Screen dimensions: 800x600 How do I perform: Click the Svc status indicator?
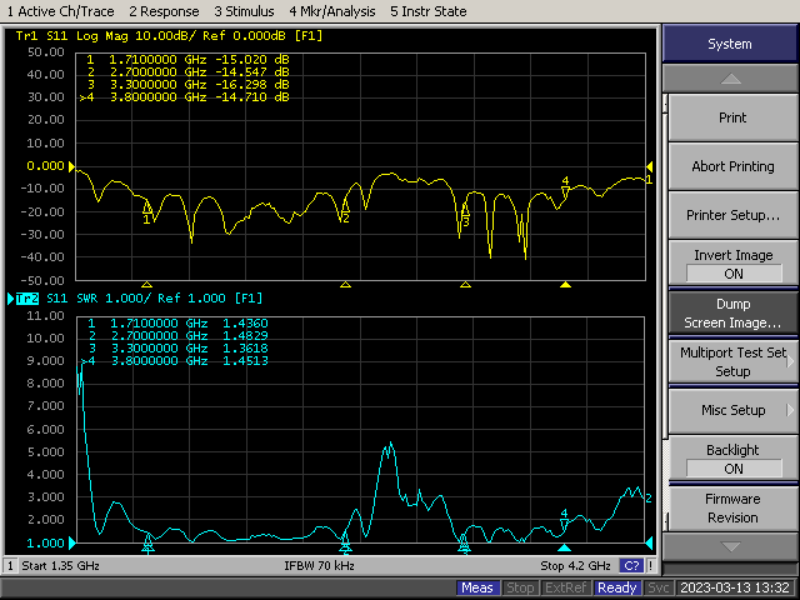click(x=658, y=588)
